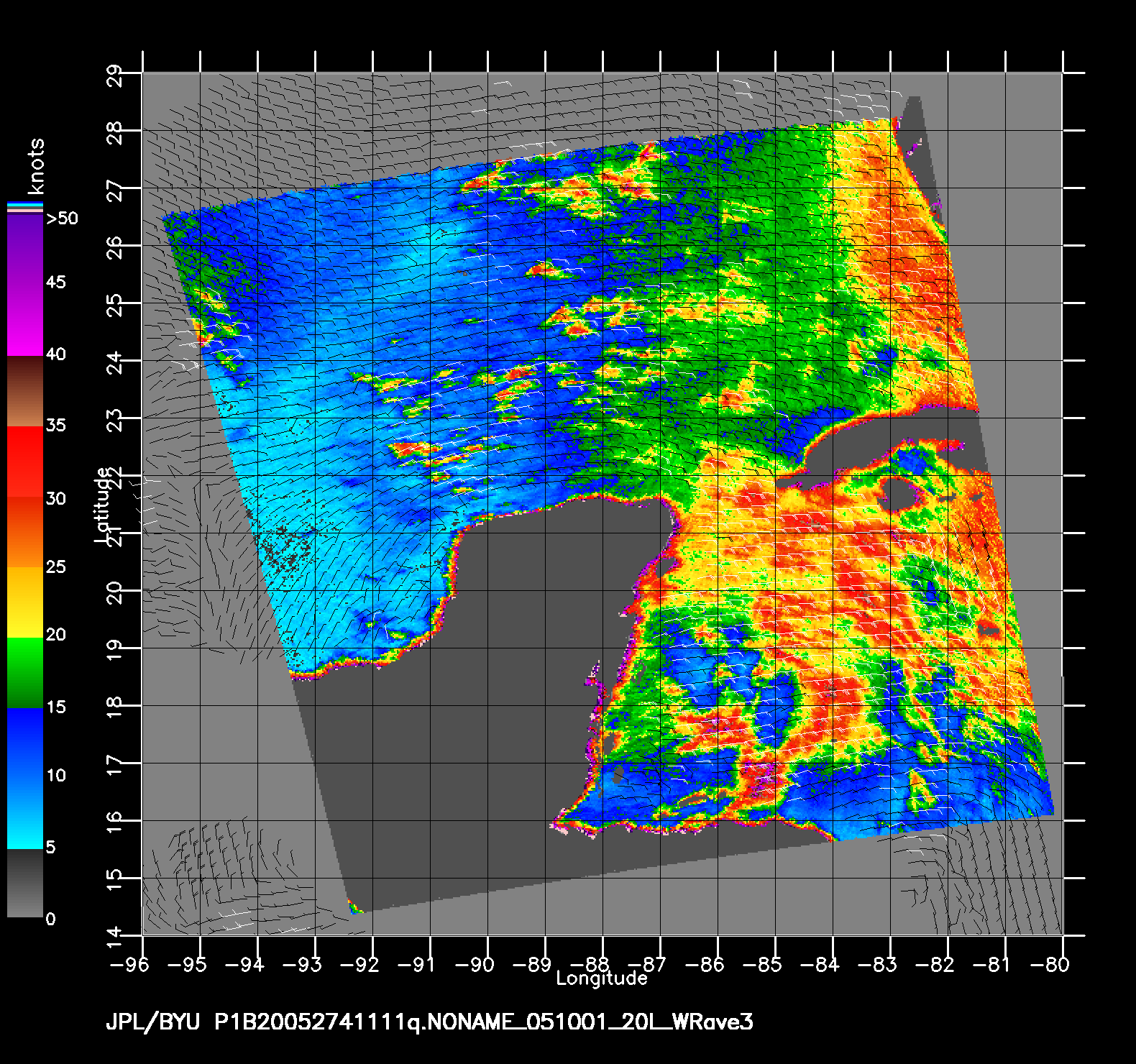This screenshot has width=1136, height=1064.
Task: Click the 'Latitude' axis title
Action: click(103, 505)
